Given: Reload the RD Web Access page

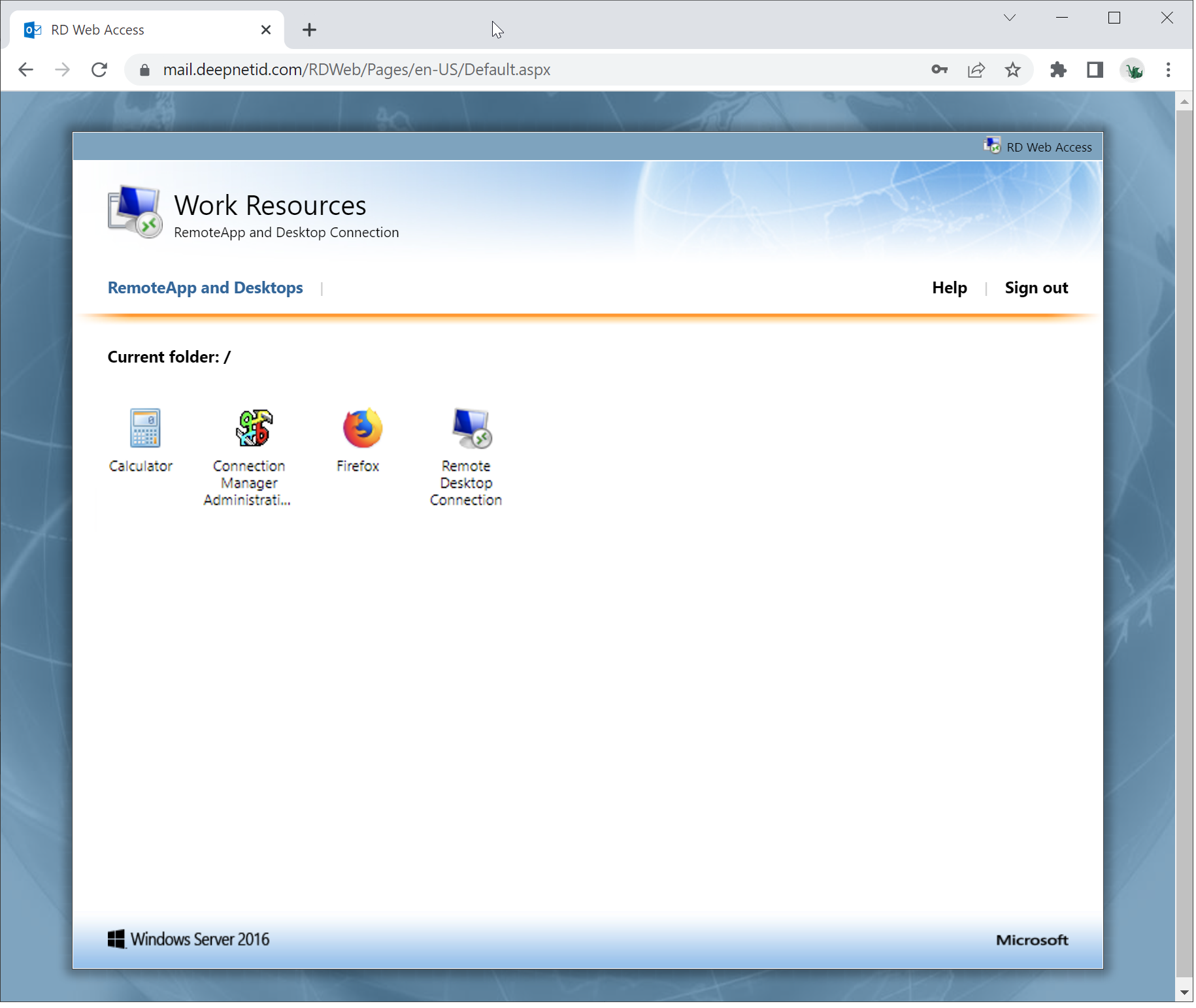Looking at the screenshot, I should point(99,70).
